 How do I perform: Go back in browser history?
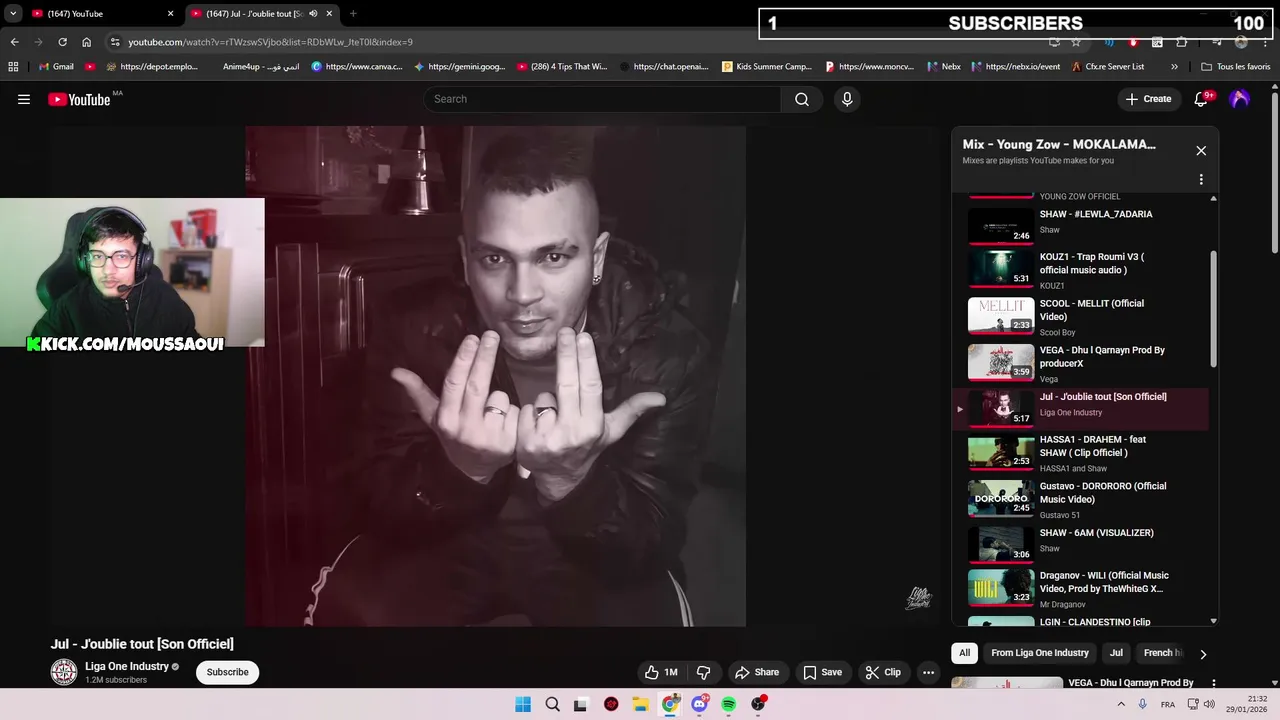pos(14,42)
